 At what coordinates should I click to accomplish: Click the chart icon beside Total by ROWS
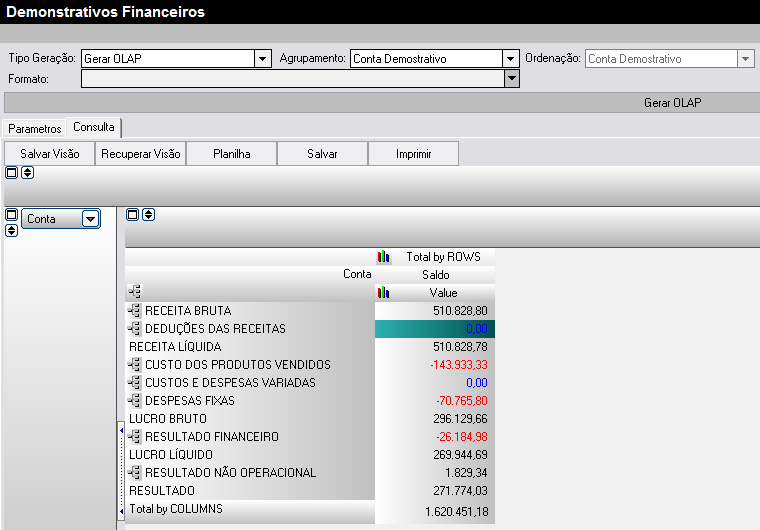pos(383,257)
